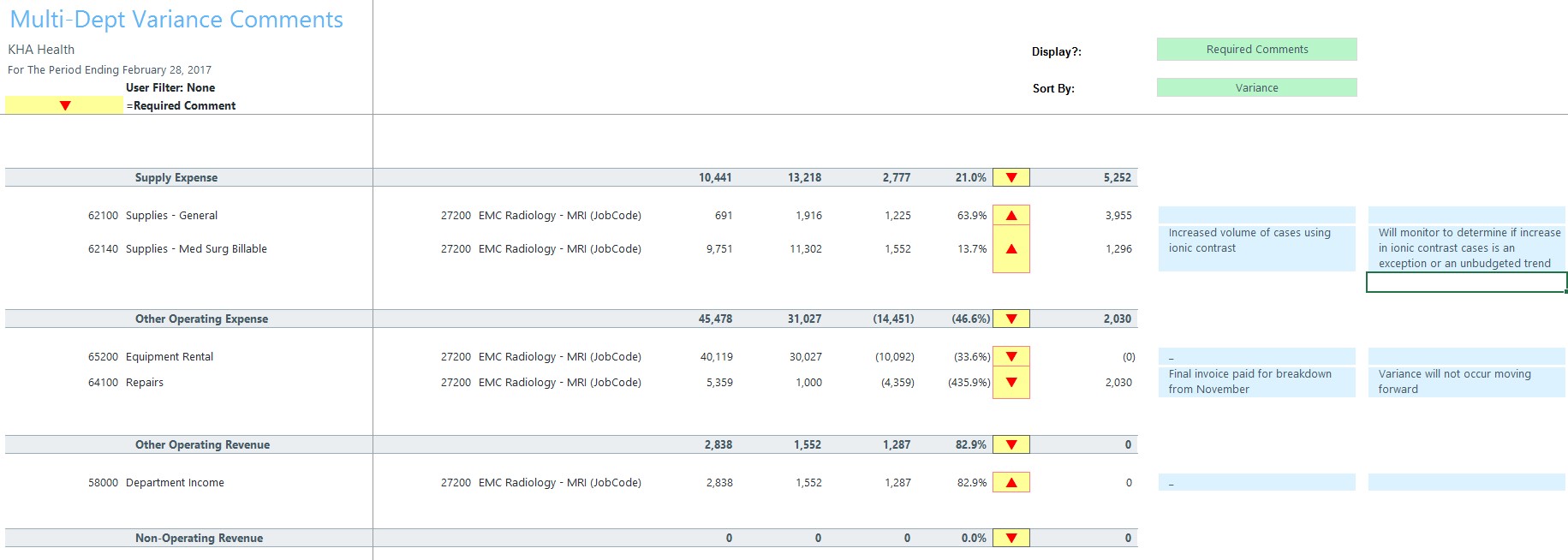Click Supplies - General value 3,955

pyautogui.click(x=1118, y=215)
